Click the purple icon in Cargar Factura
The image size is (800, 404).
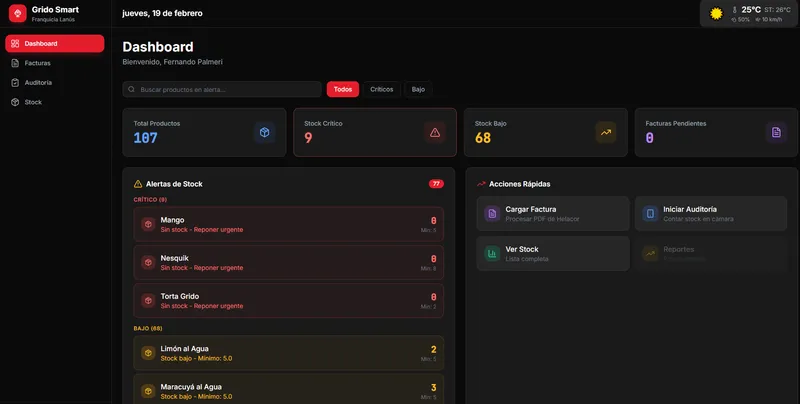point(492,214)
